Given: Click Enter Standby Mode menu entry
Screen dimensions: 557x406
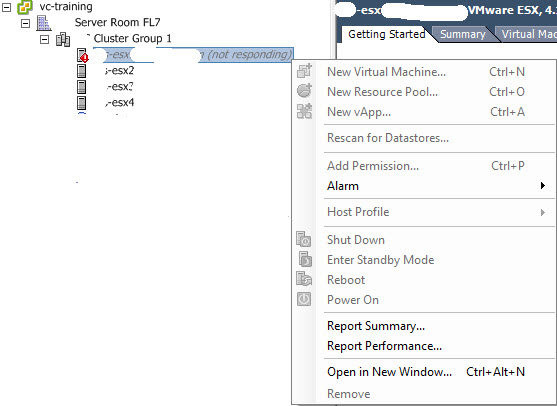Looking at the screenshot, I should 424,260.
